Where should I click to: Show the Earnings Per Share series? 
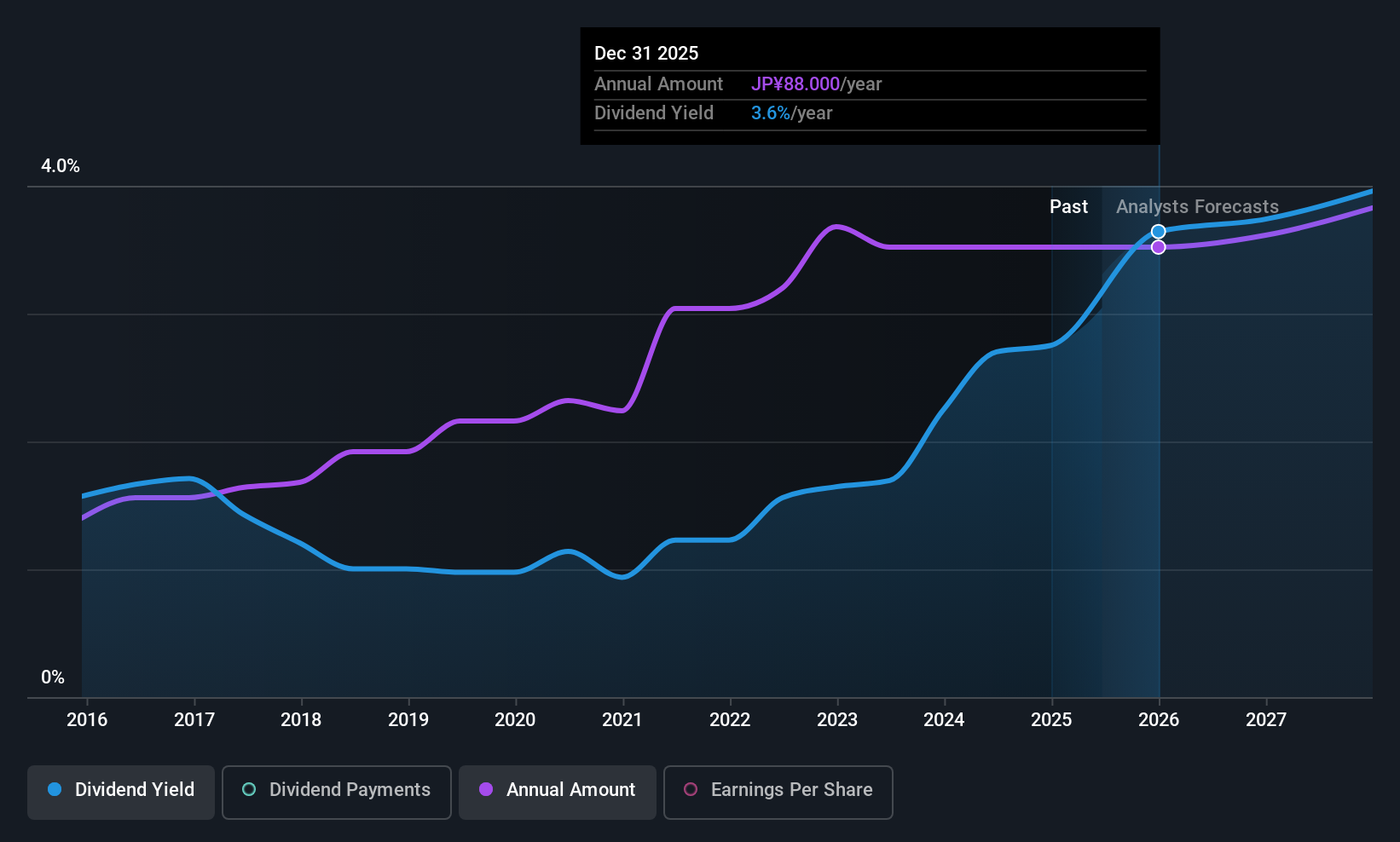(x=778, y=792)
